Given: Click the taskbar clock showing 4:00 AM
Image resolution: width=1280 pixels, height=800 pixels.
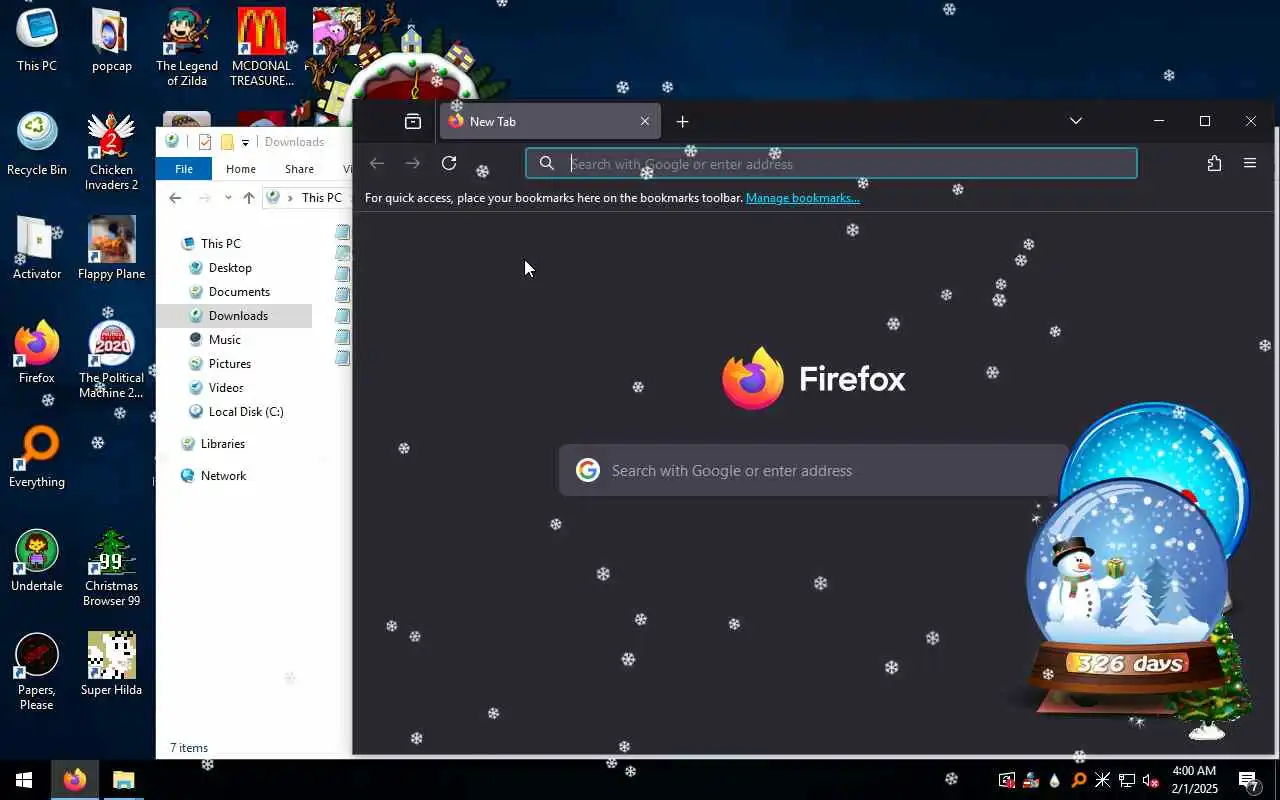Looking at the screenshot, I should coord(1194,780).
